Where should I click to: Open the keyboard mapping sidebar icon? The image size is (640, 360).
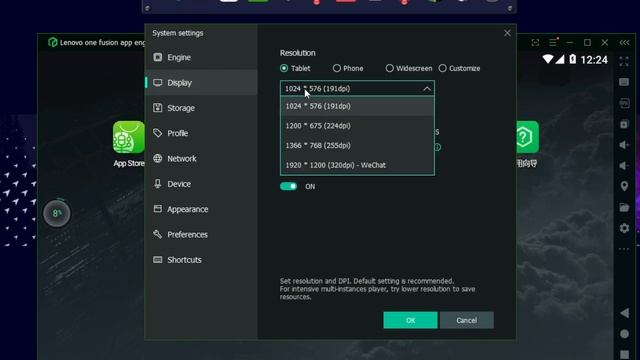pyautogui.click(x=624, y=82)
